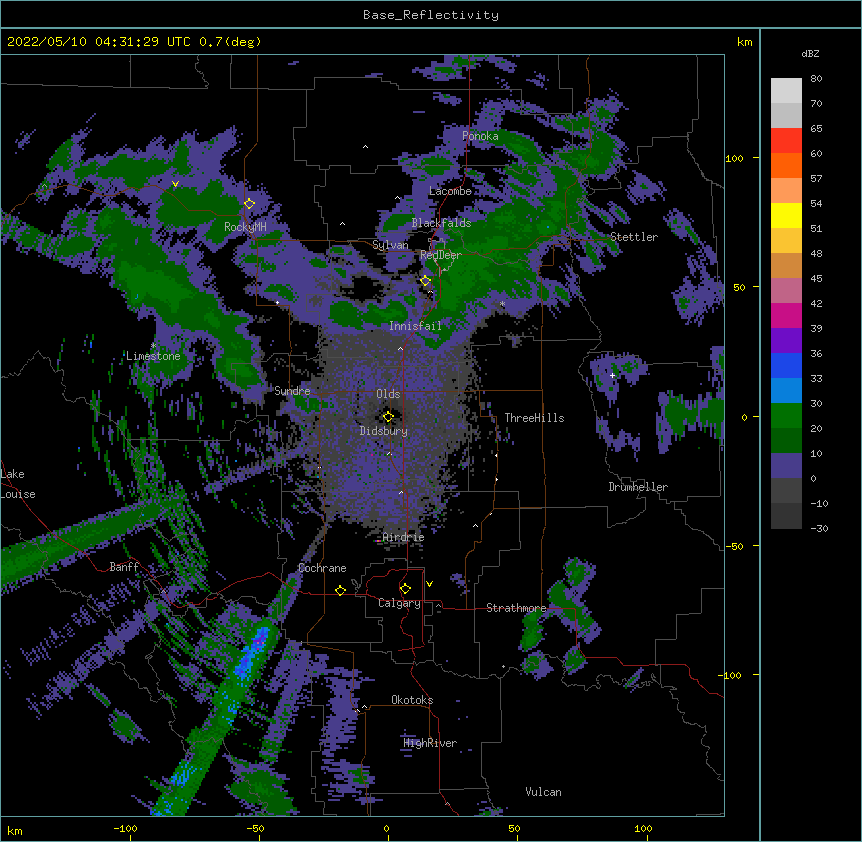Click the Stettler city label
This screenshot has height=842, width=862.
click(x=634, y=237)
